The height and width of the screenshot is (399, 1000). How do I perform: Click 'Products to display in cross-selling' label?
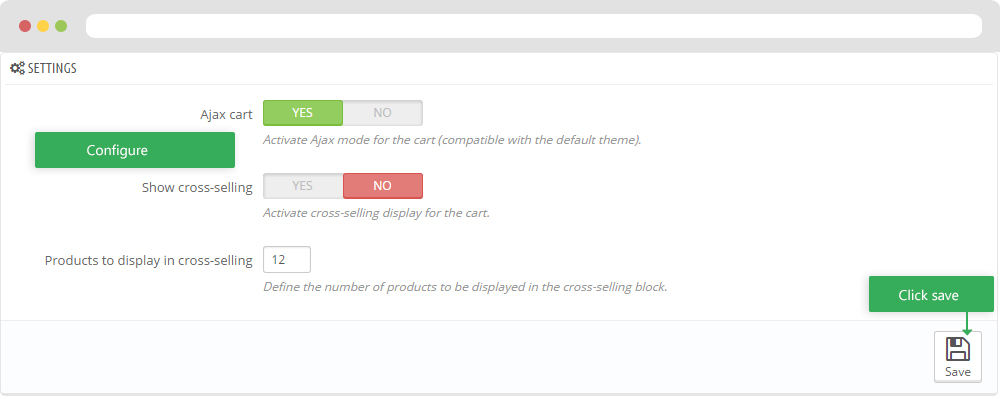click(x=149, y=261)
